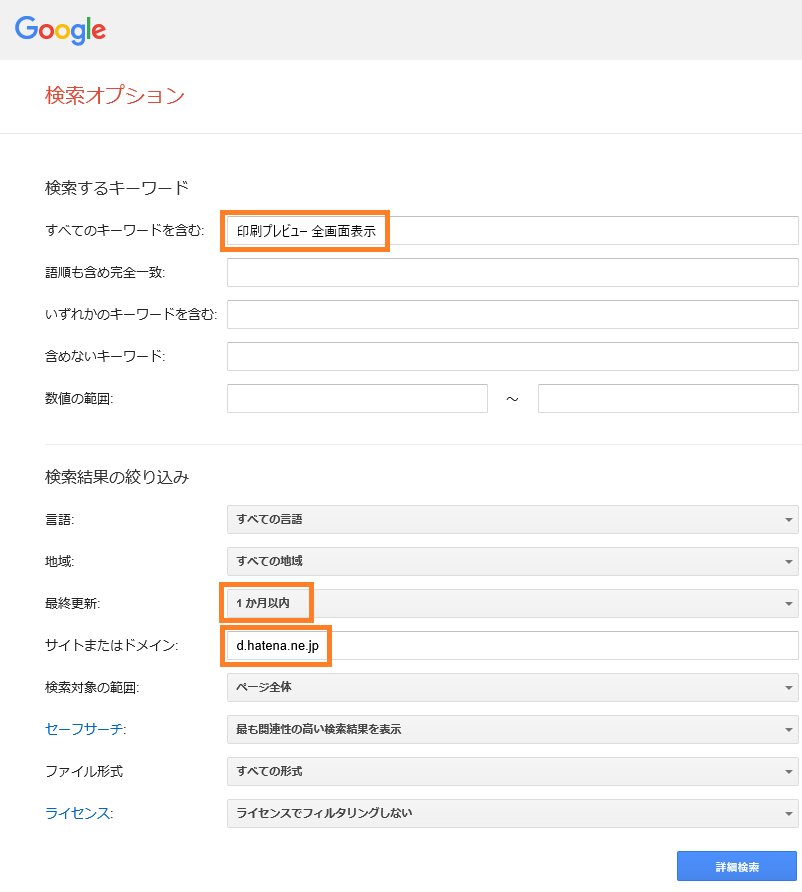Screen dimensions: 802x892
Task: Open the 言語 dropdown showing すべての言語
Action: [x=512, y=519]
